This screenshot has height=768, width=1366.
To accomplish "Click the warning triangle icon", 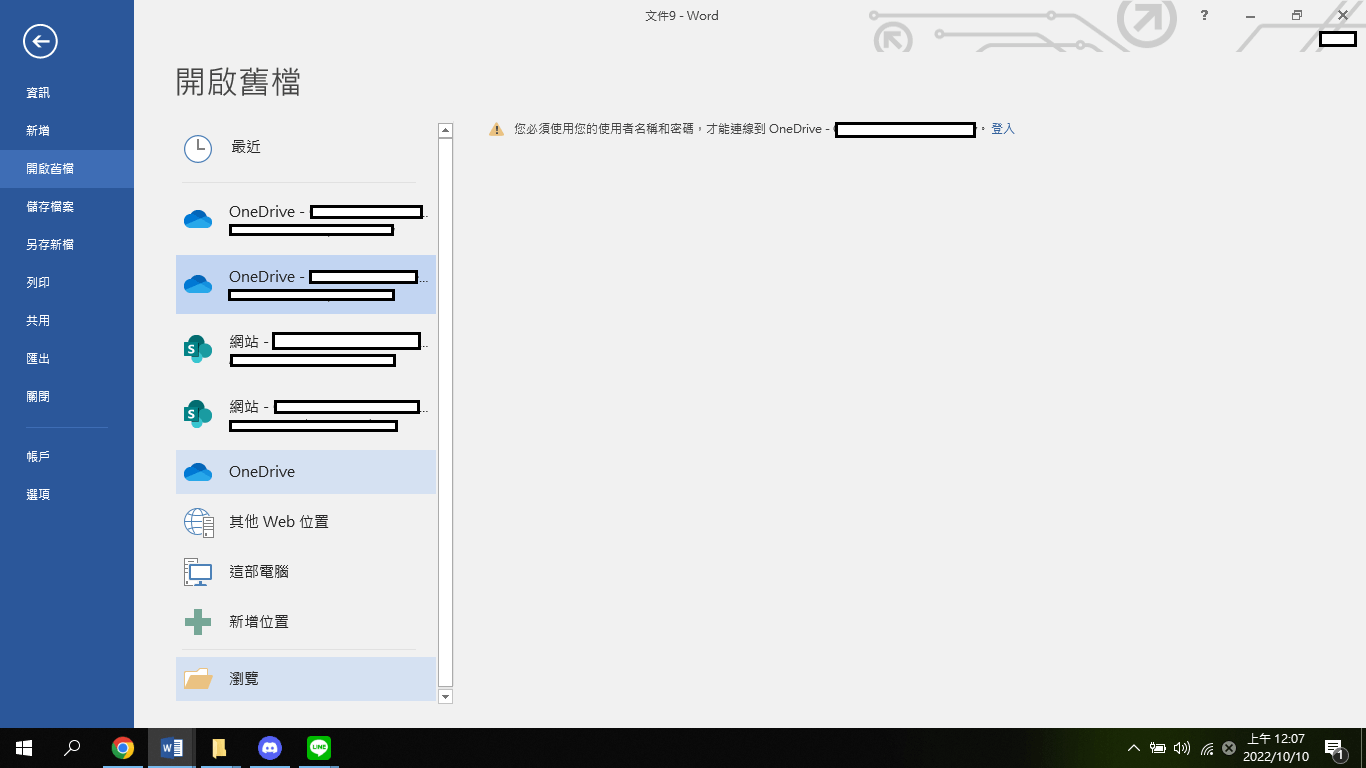I will coord(496,129).
